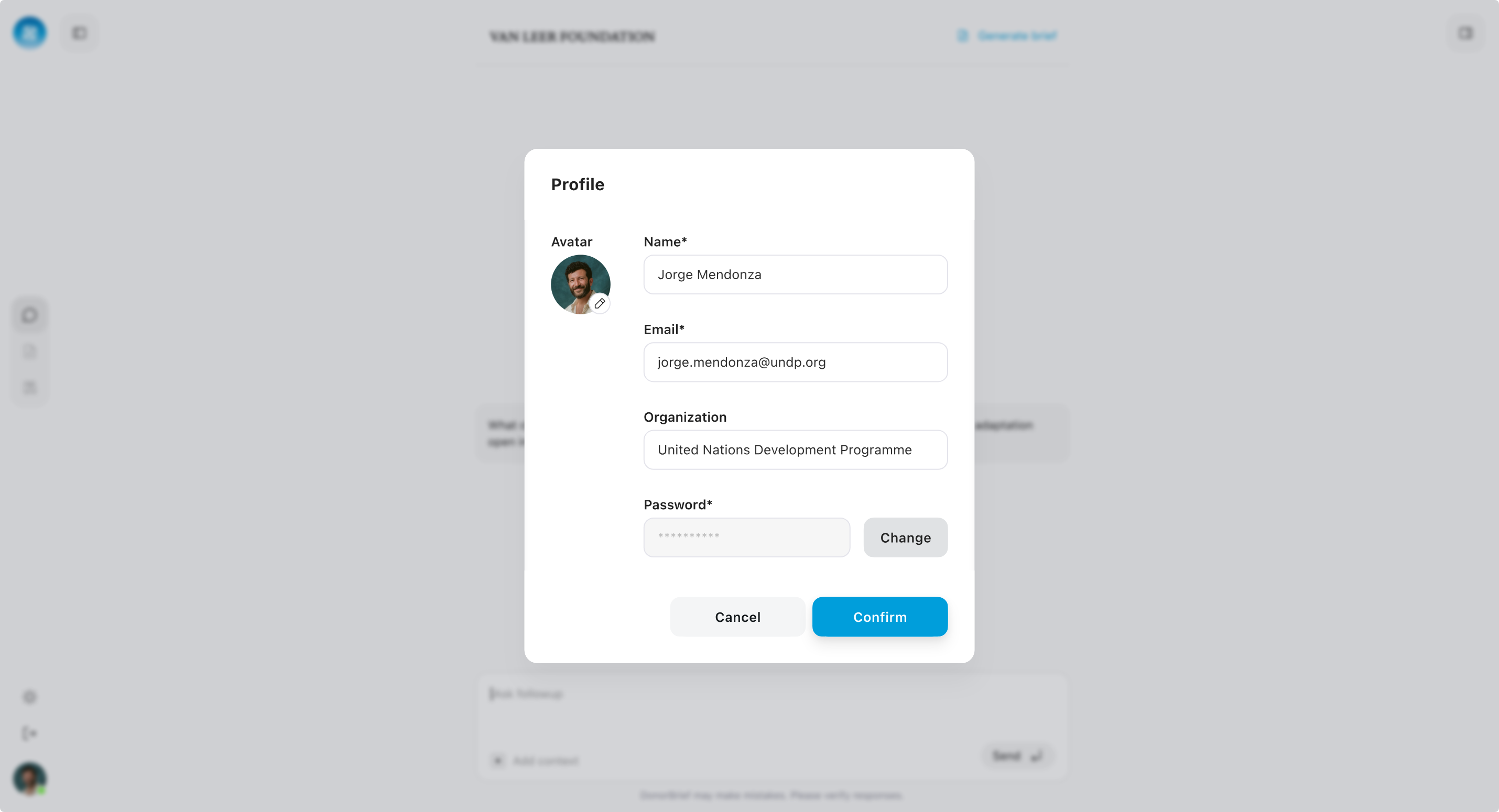This screenshot has height=812, width=1499.
Task: Click the pencil edit icon on the avatar
Action: pyautogui.click(x=600, y=304)
